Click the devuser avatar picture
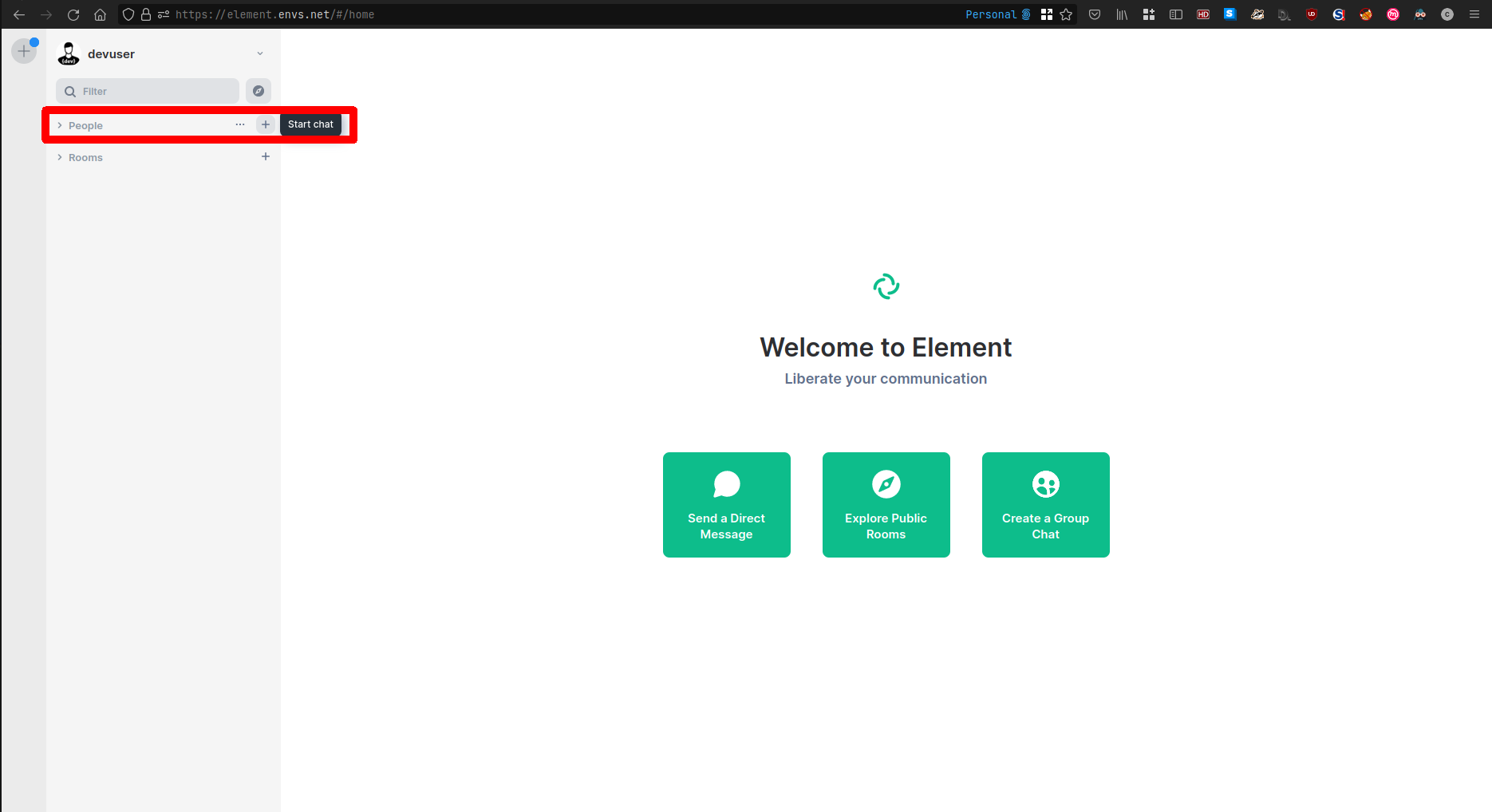This screenshot has width=1492, height=812. click(69, 53)
